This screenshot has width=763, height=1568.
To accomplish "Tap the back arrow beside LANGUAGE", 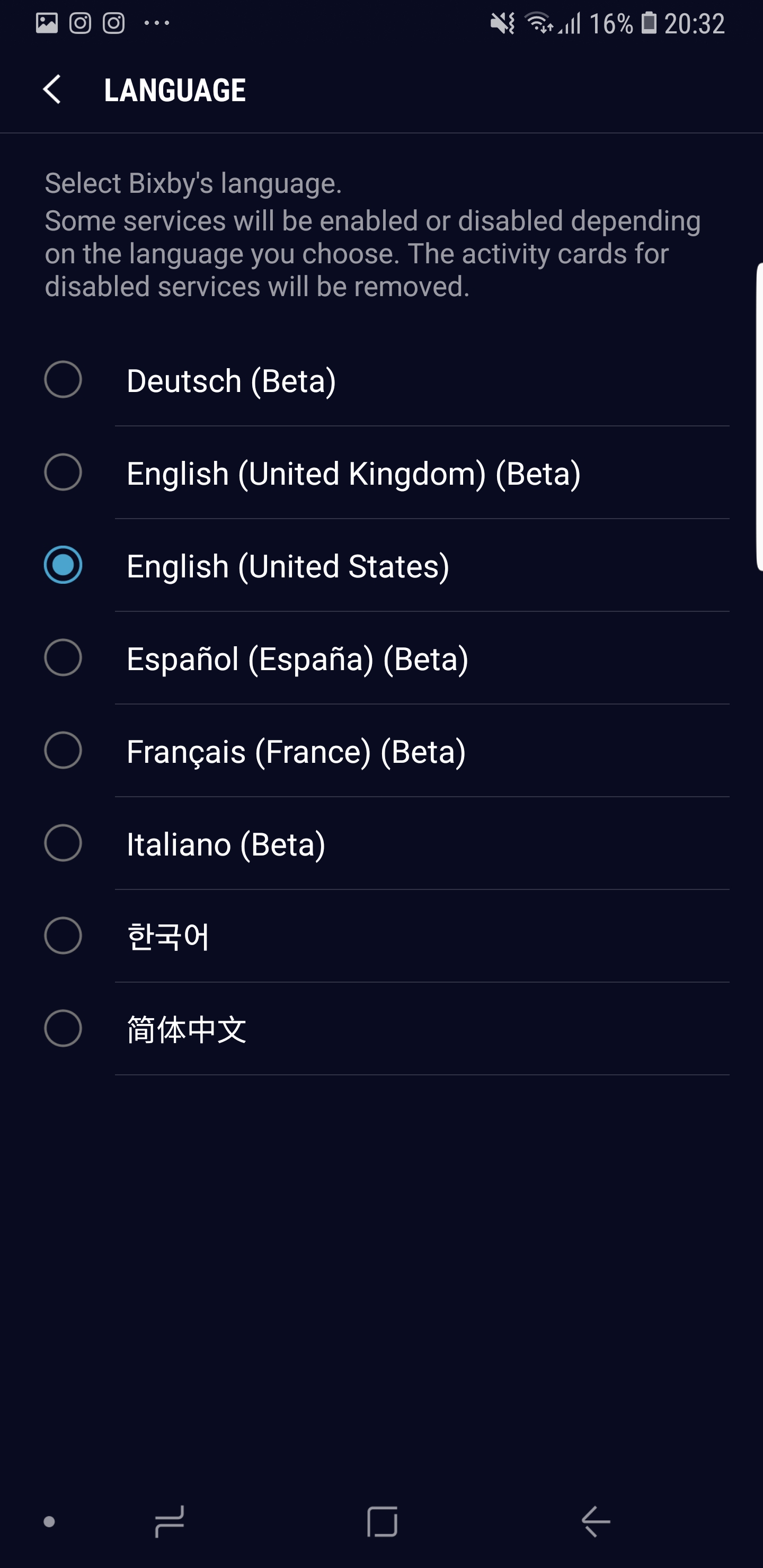I will (x=52, y=90).
